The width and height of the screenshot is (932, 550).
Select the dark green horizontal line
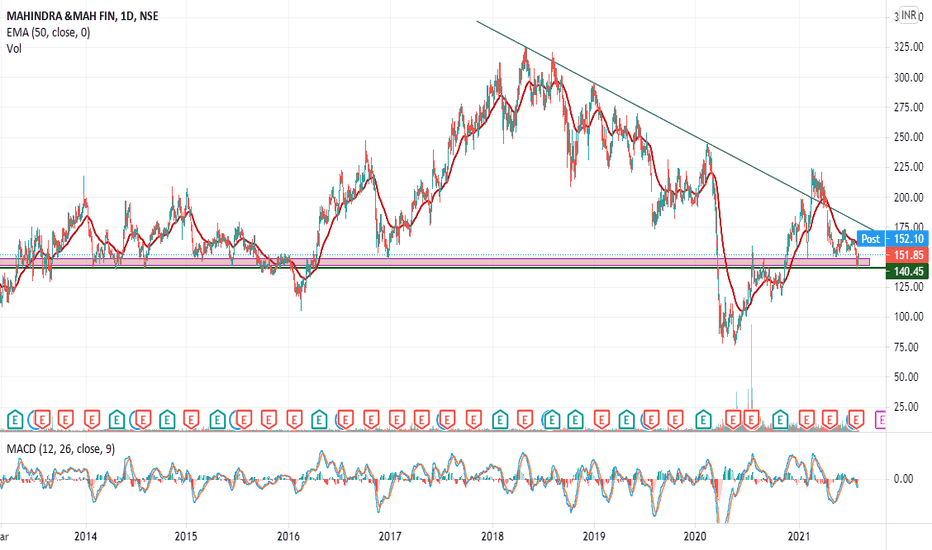[443, 268]
